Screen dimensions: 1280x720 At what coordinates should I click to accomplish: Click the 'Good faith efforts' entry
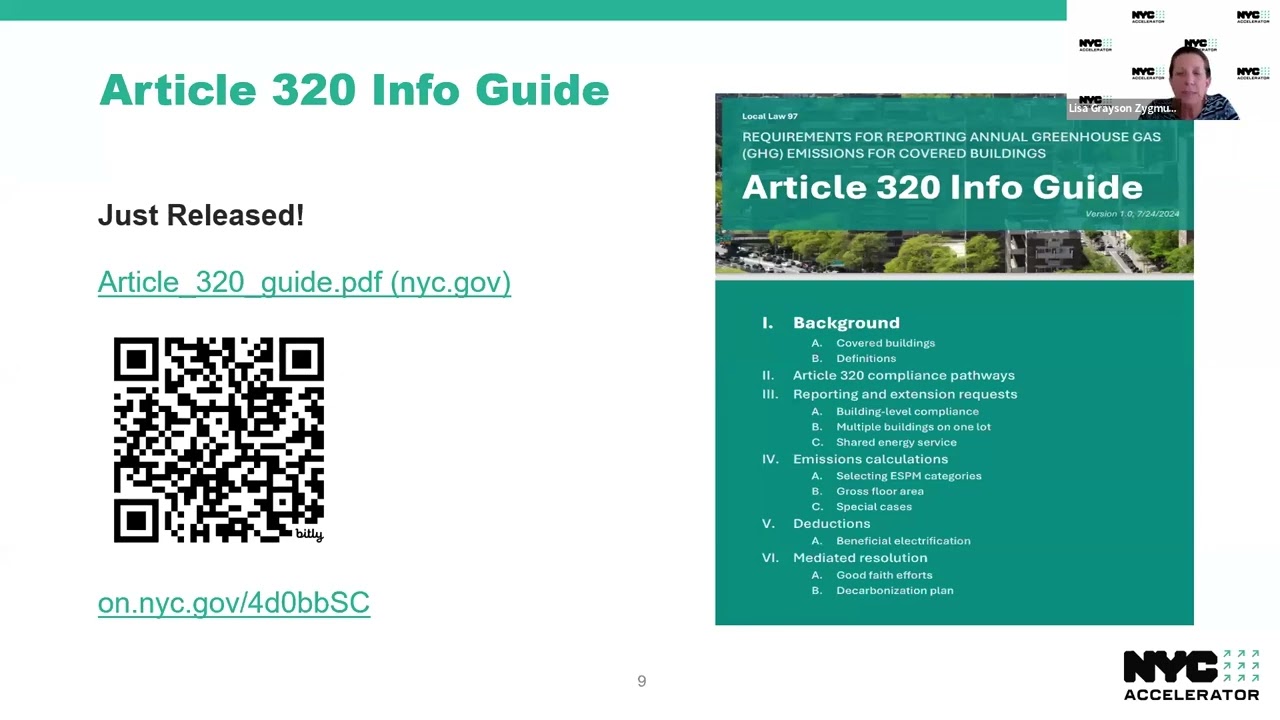(884, 575)
